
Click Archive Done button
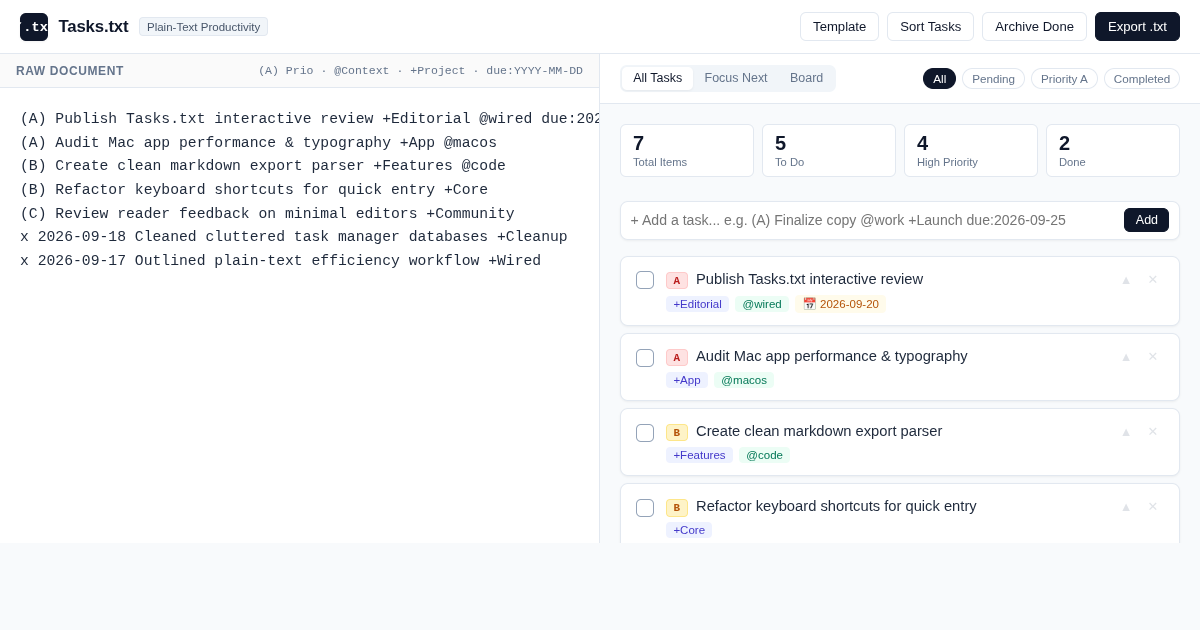coord(1034,27)
